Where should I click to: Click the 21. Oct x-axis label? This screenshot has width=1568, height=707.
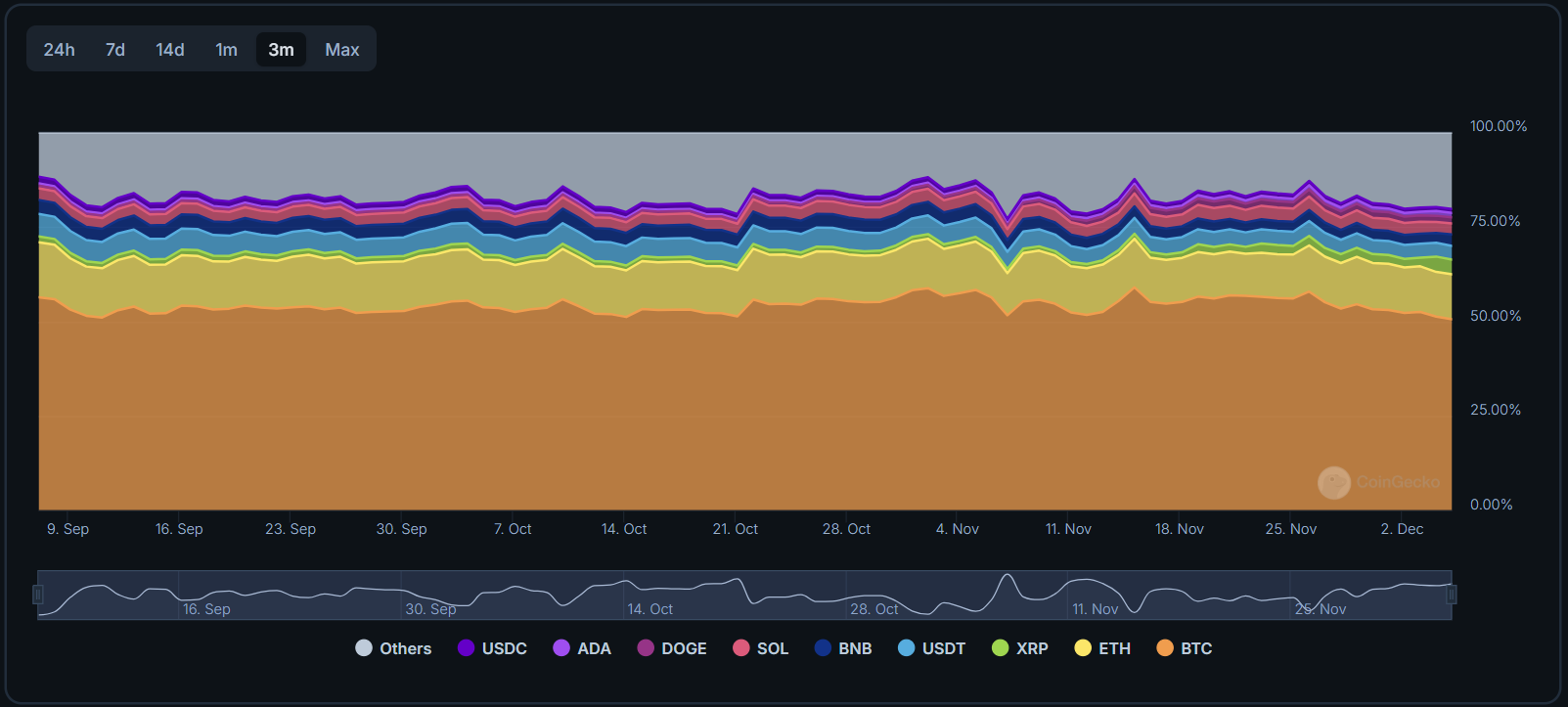pyautogui.click(x=736, y=529)
